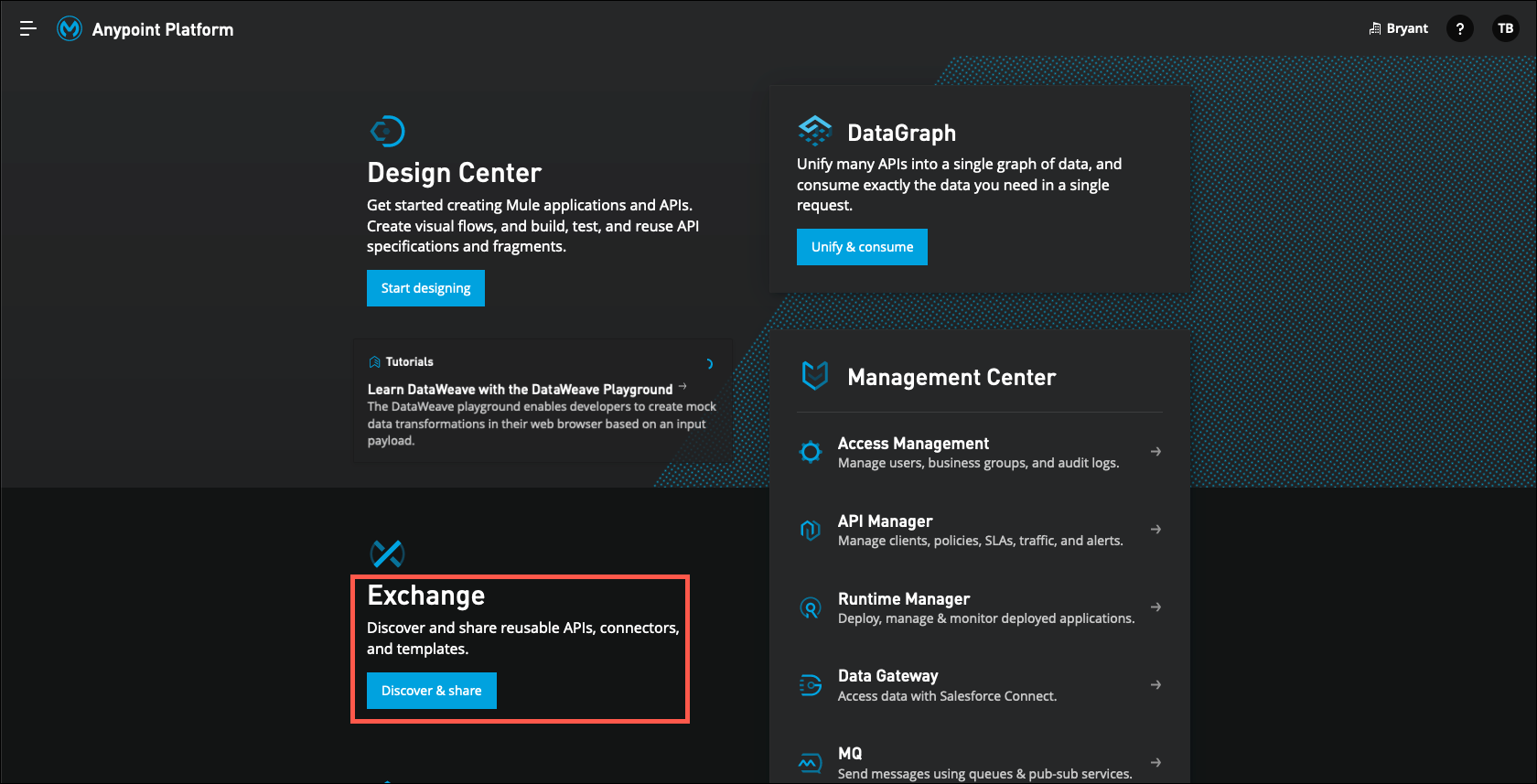Click the organization building icon beside Bryant
The width and height of the screenshot is (1537, 784).
(x=1375, y=28)
